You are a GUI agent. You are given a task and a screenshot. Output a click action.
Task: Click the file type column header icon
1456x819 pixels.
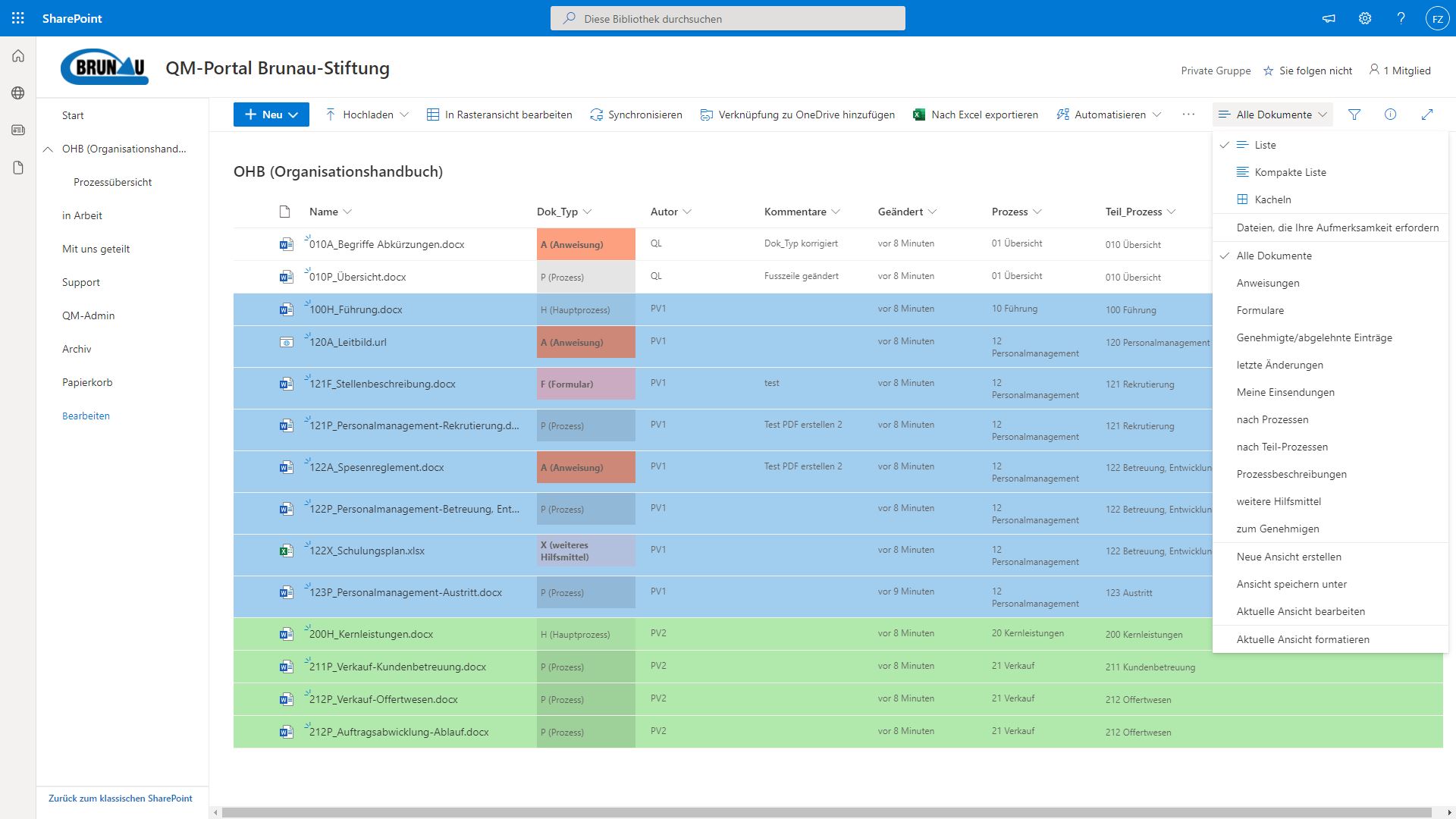pyautogui.click(x=285, y=212)
